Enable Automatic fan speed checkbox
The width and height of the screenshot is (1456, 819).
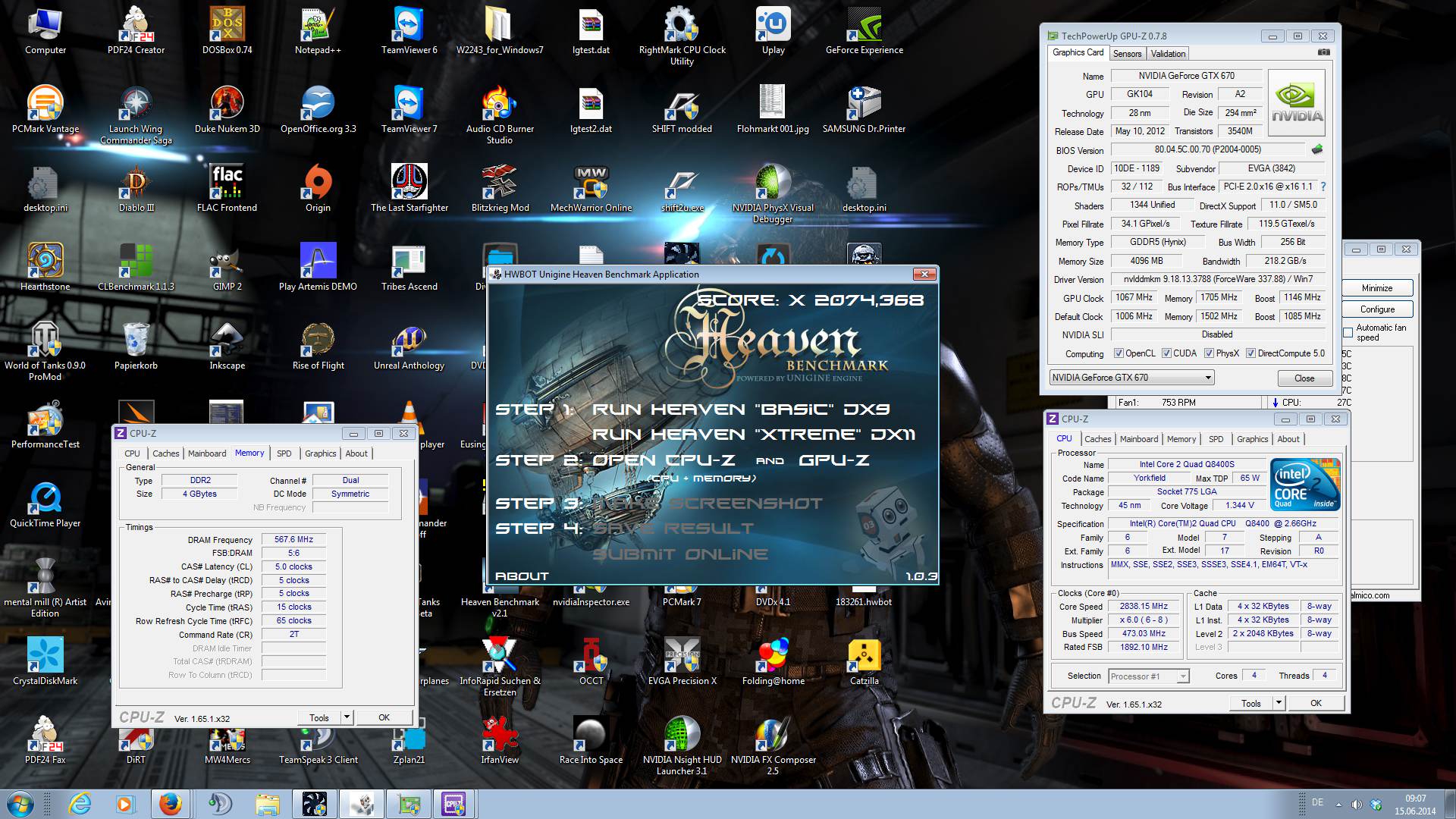[1348, 332]
